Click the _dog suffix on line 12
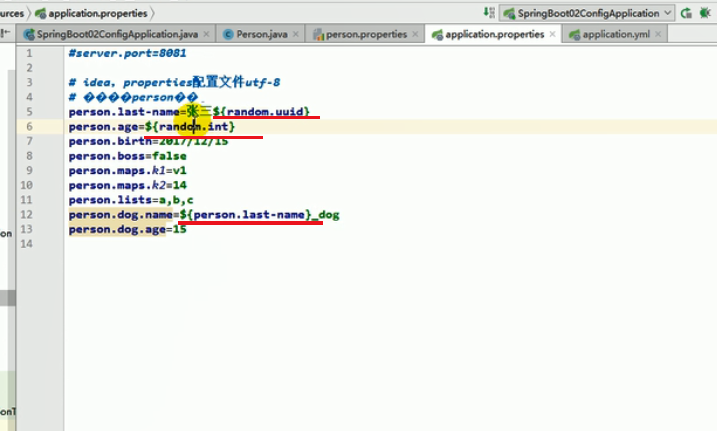 tap(326, 214)
